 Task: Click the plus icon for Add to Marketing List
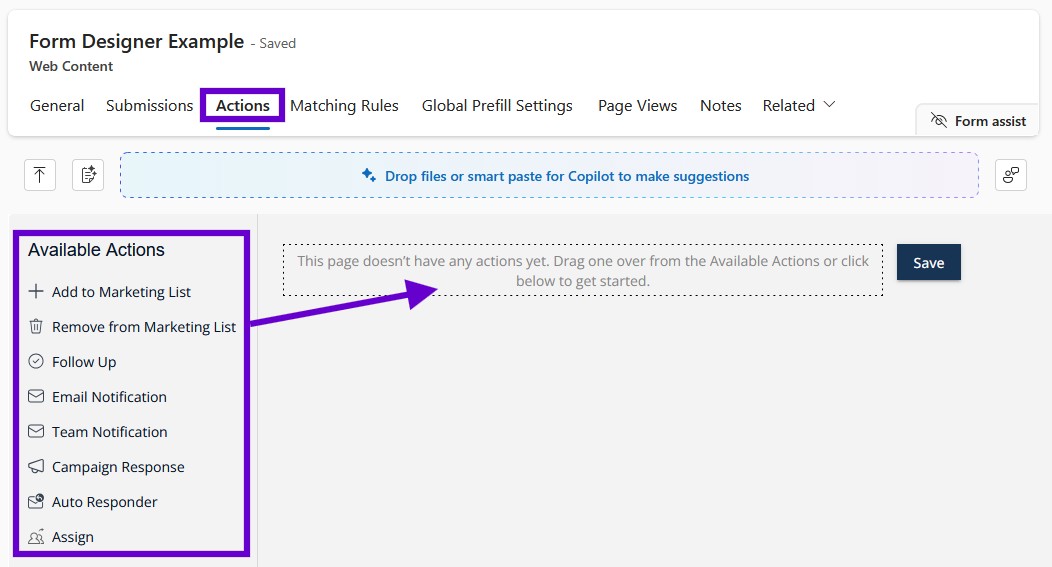tap(36, 291)
